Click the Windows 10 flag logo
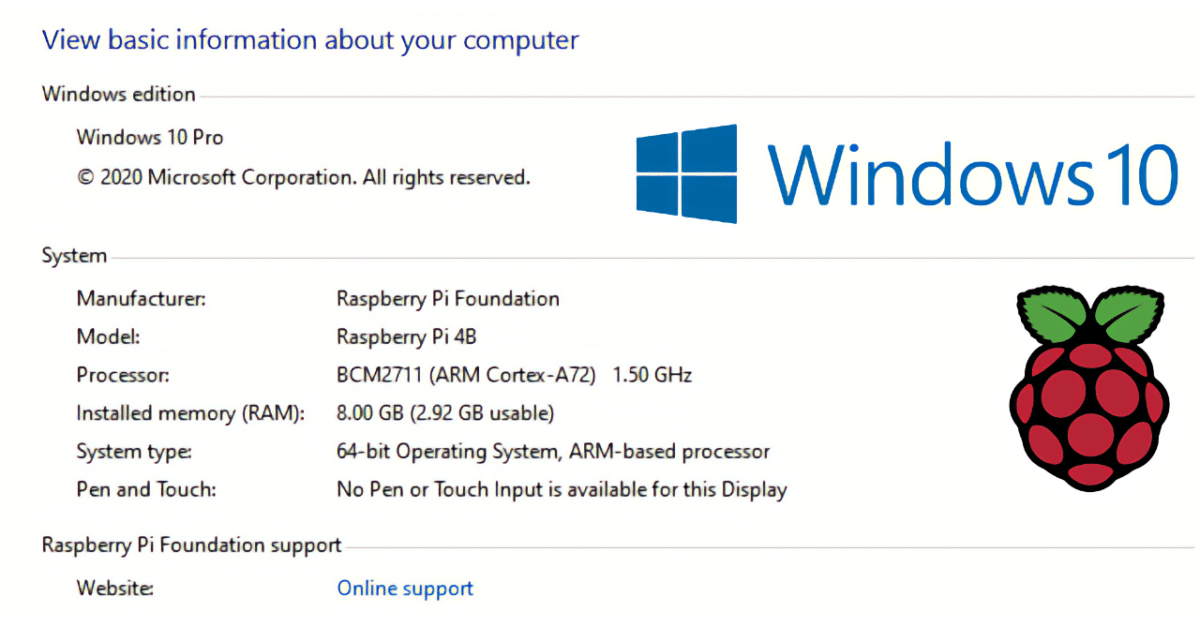 (686, 174)
